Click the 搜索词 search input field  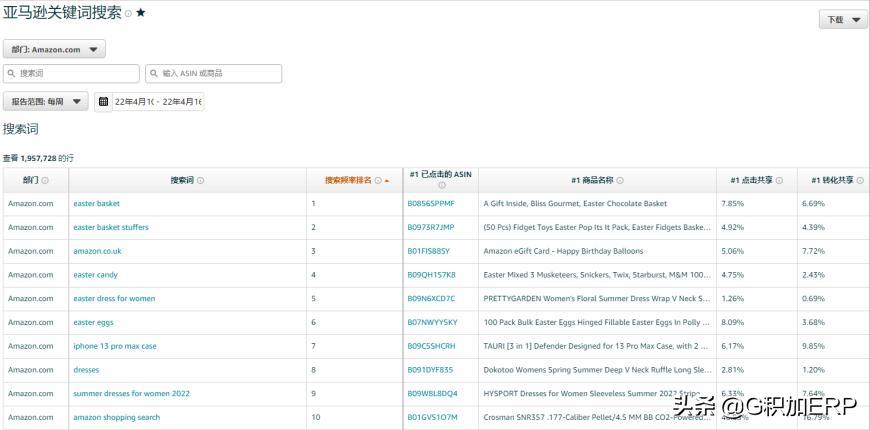pos(72,74)
